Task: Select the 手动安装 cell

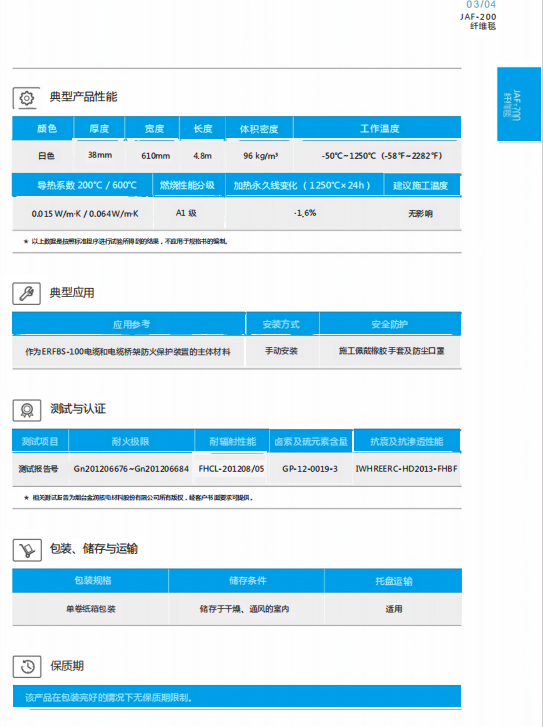Action: [x=281, y=351]
